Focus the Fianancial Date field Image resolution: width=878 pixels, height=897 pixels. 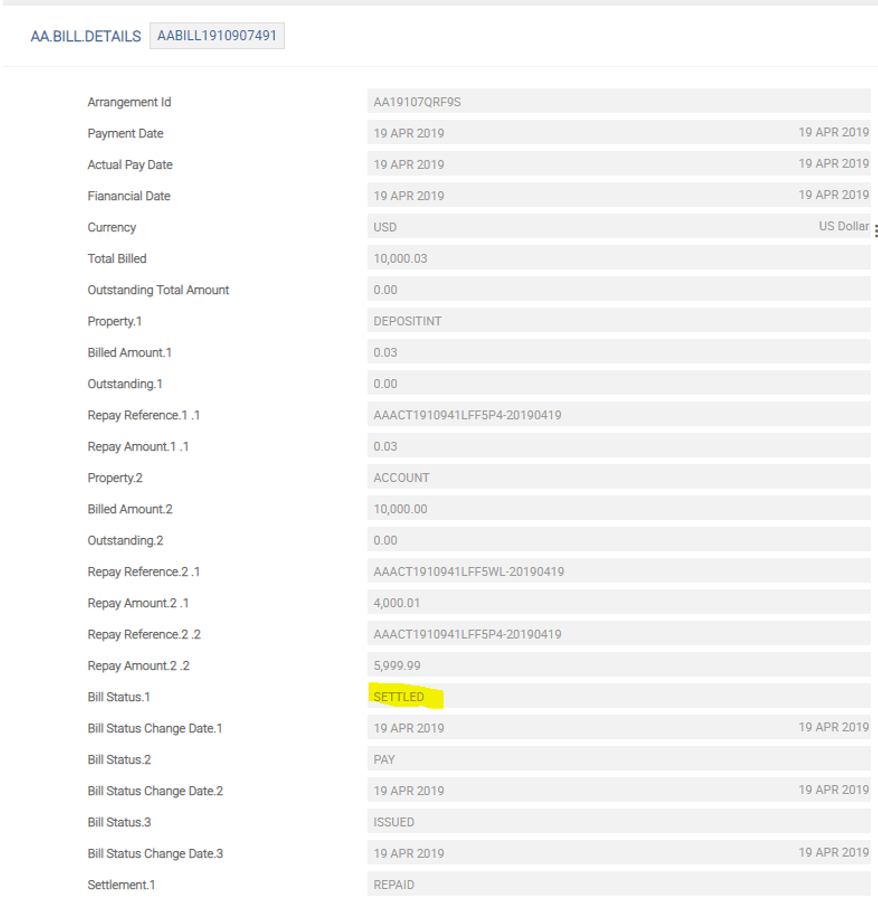618,196
